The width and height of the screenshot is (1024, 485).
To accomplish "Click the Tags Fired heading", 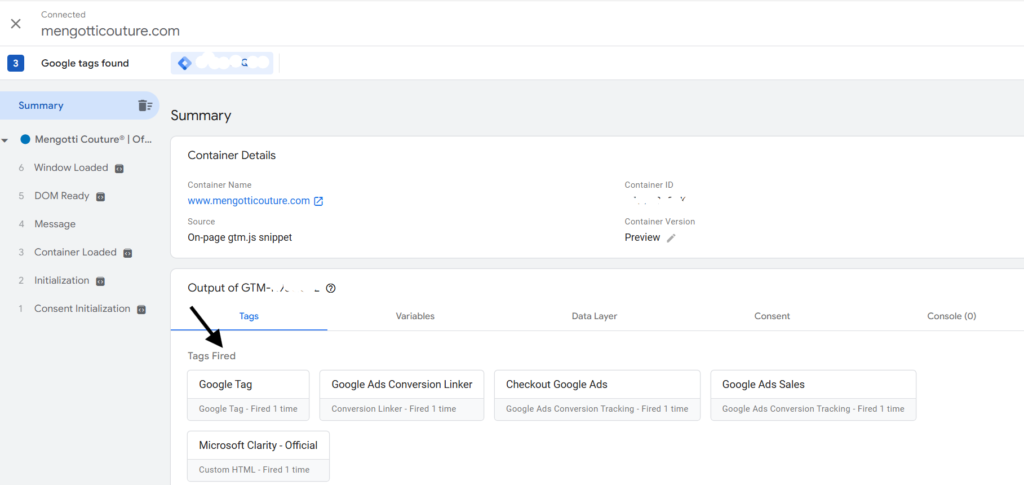I will pos(212,356).
